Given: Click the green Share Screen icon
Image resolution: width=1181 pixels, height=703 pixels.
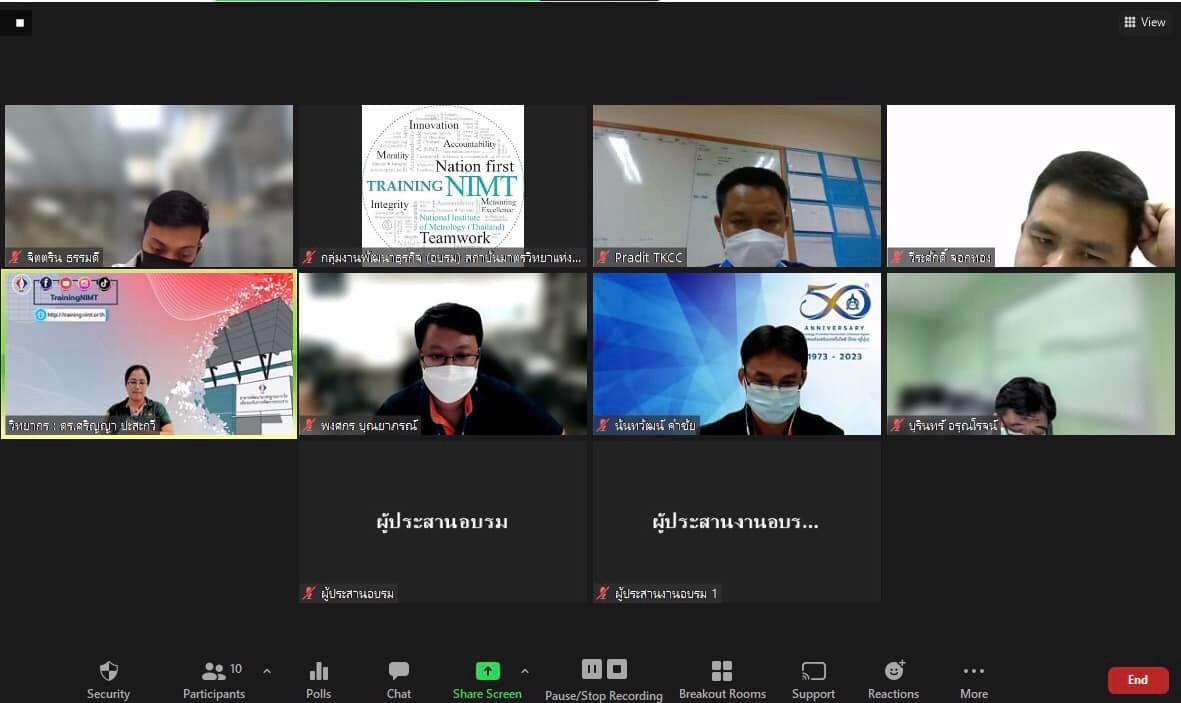Looking at the screenshot, I should point(487,671).
